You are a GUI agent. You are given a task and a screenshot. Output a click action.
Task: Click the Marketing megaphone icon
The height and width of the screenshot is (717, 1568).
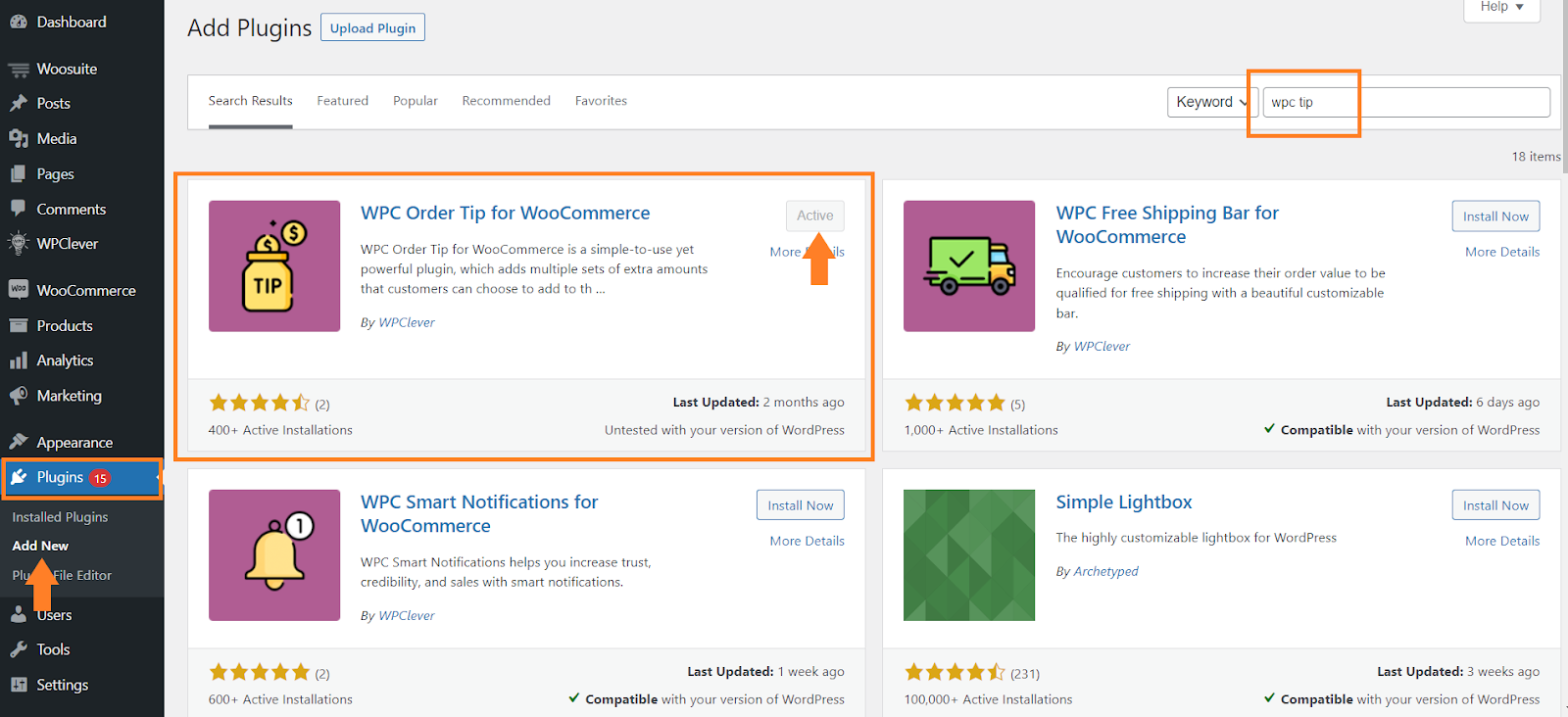pos(19,396)
